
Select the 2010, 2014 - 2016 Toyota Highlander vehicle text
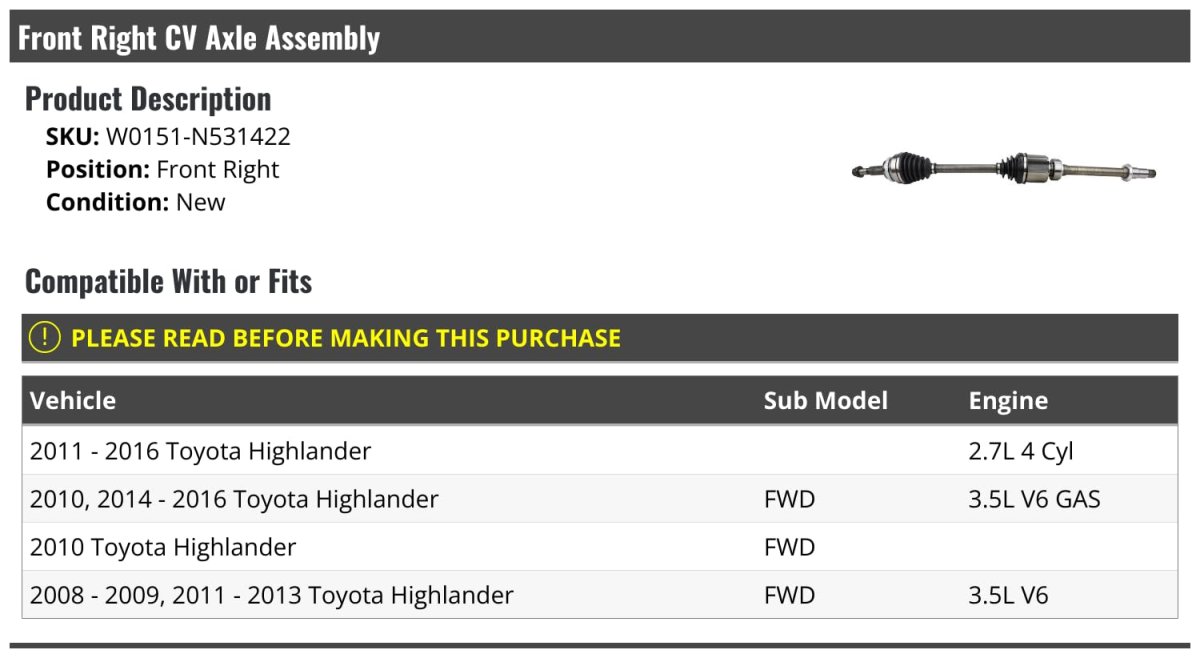(x=234, y=499)
